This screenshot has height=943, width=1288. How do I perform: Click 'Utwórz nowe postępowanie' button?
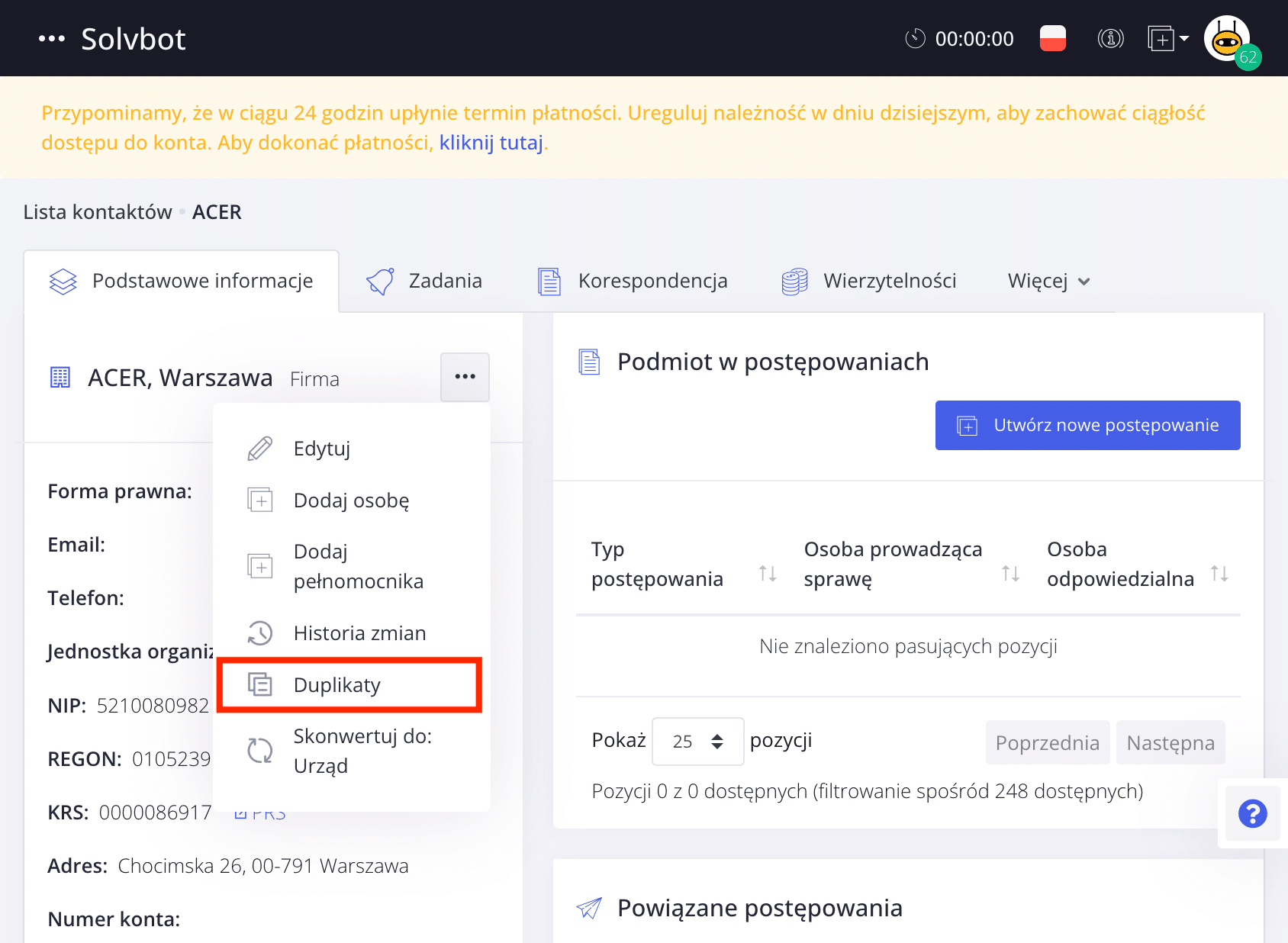click(1087, 425)
